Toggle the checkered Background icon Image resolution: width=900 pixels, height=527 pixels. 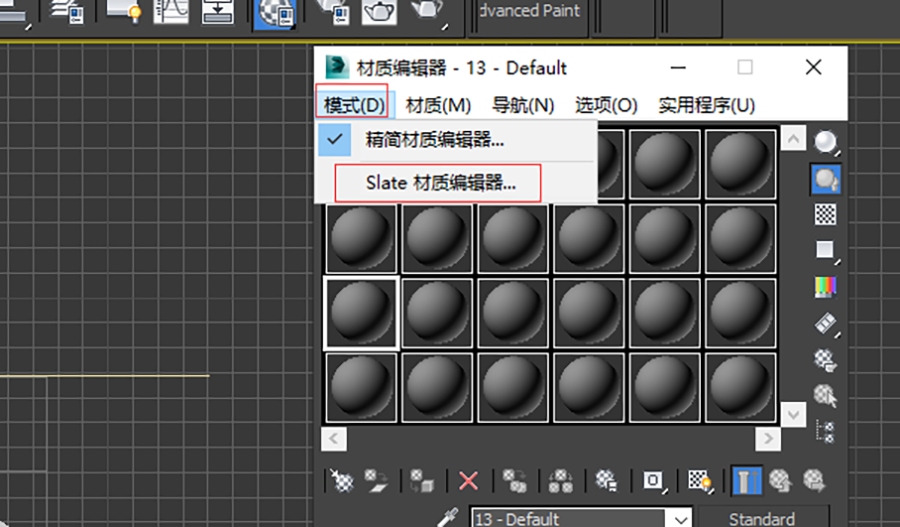825,215
